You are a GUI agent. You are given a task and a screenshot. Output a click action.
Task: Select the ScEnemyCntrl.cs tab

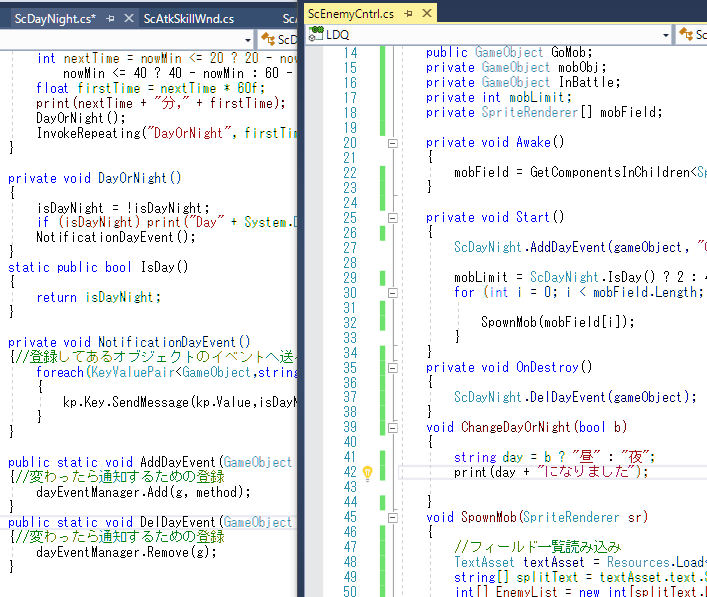[350, 14]
